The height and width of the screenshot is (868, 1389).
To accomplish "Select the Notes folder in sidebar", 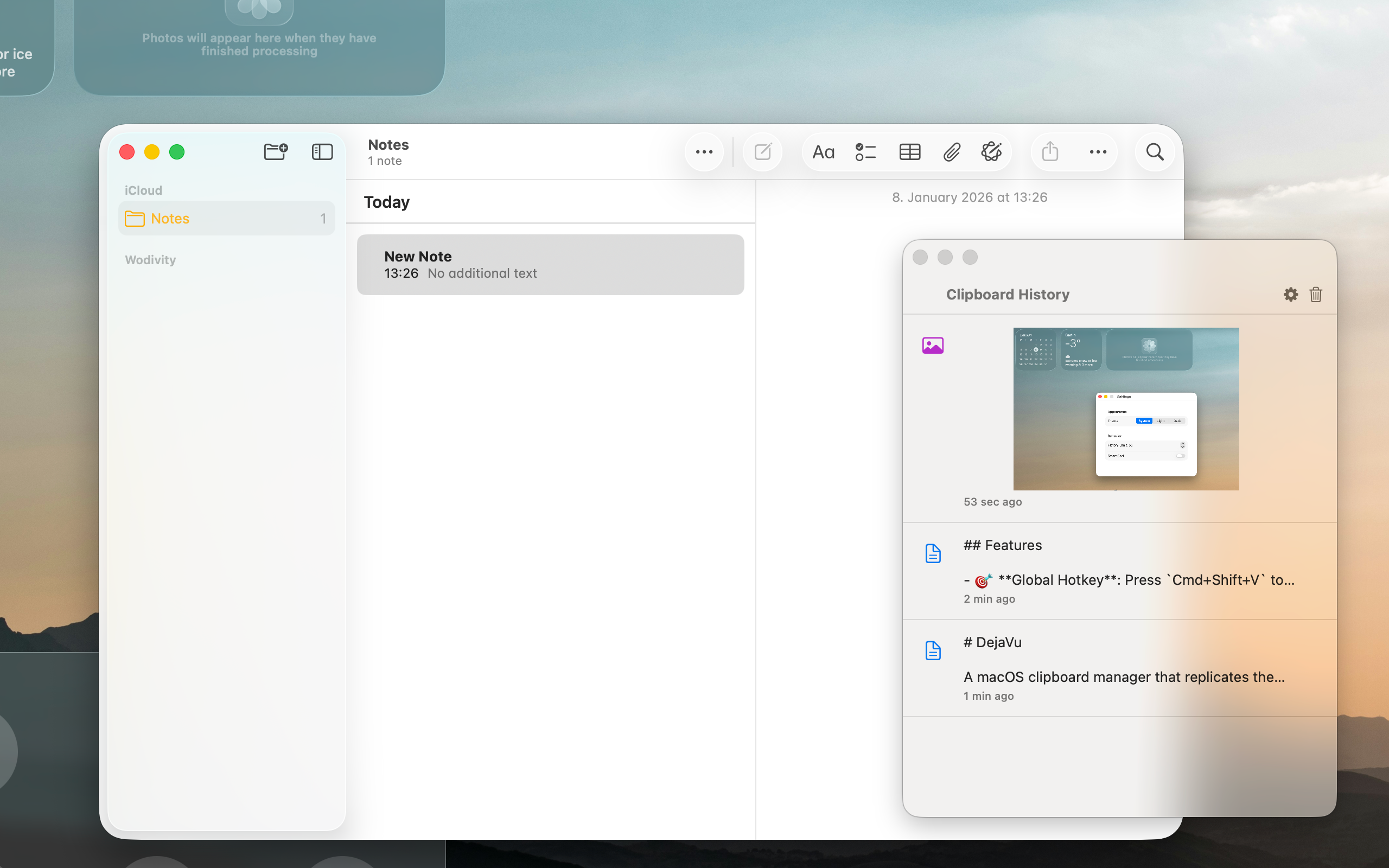I will click(226, 218).
